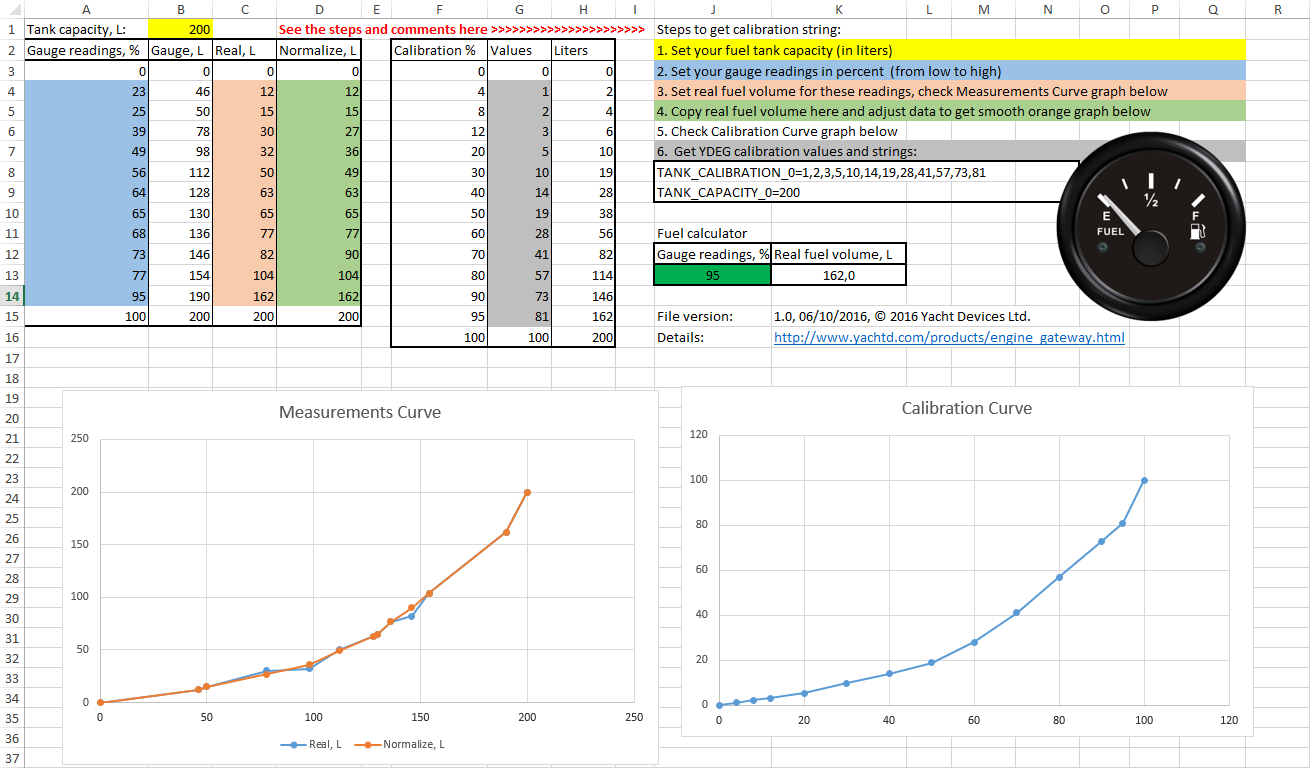Click column header A
Screen dimensions: 1310x768
pos(85,9)
